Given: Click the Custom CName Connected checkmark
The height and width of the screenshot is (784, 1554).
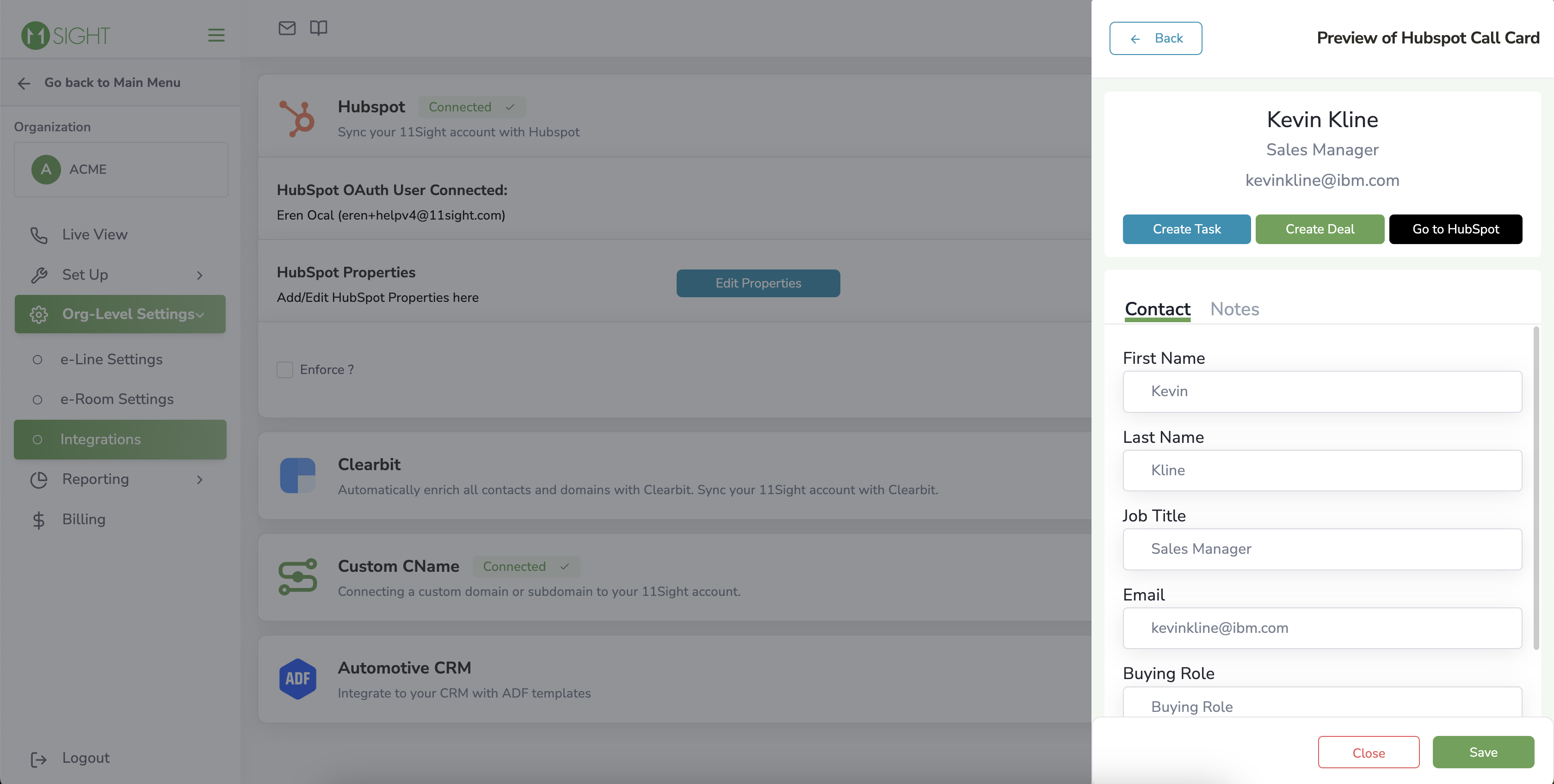Looking at the screenshot, I should [x=564, y=567].
